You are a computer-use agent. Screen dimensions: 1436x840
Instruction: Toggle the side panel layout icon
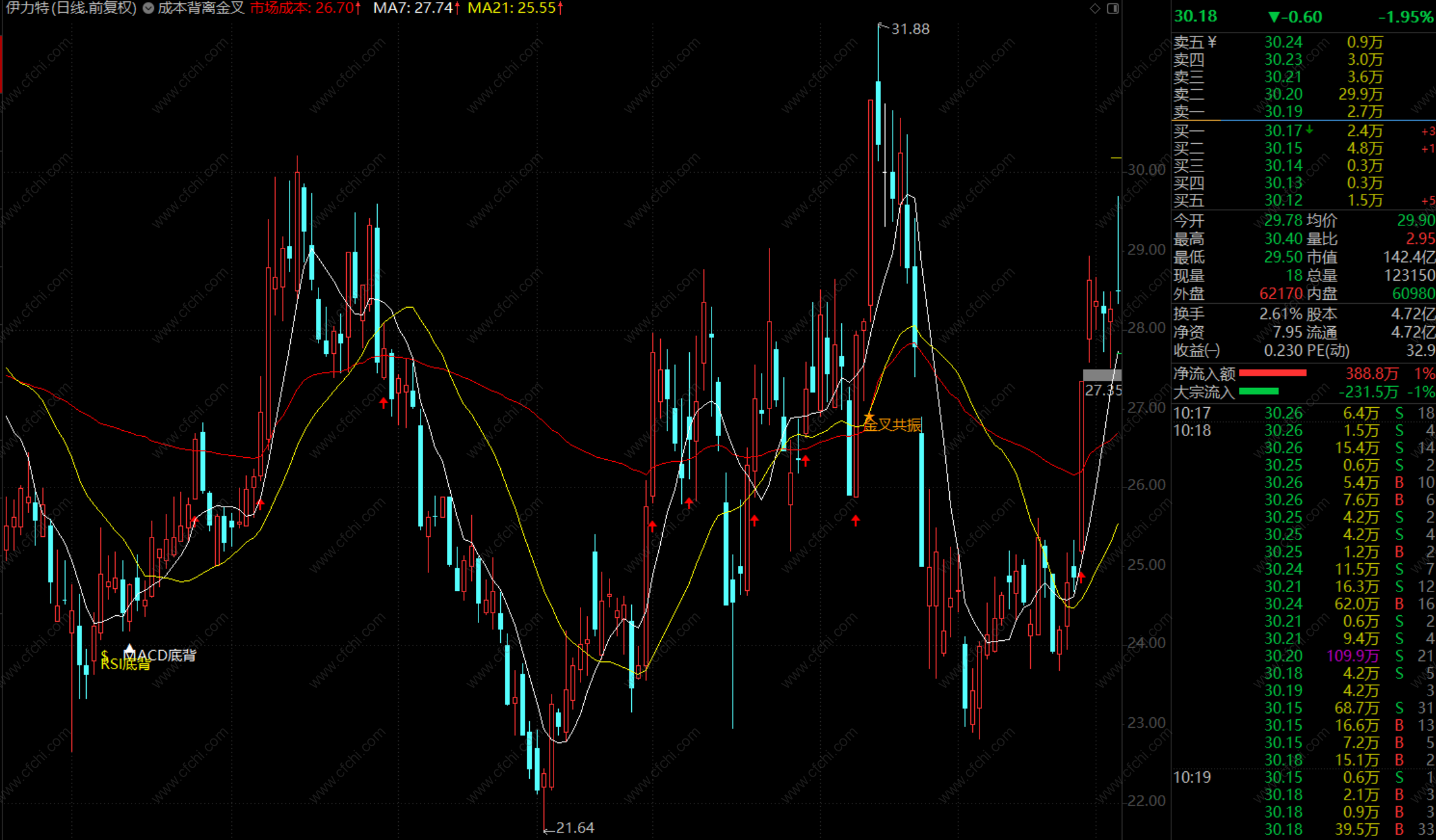point(1113,8)
